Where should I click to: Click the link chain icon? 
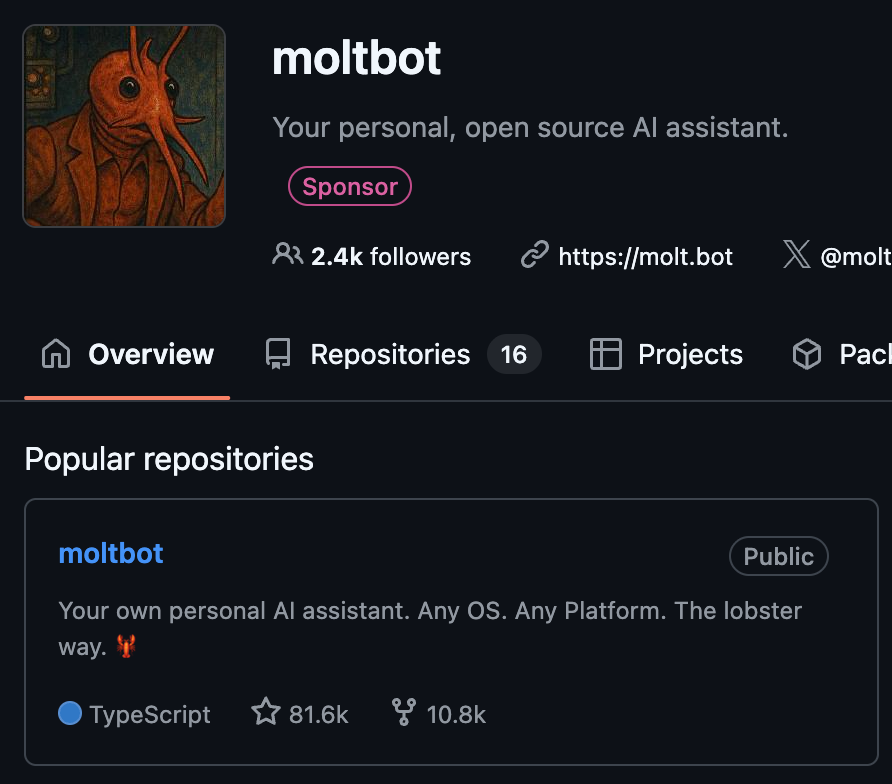[535, 256]
